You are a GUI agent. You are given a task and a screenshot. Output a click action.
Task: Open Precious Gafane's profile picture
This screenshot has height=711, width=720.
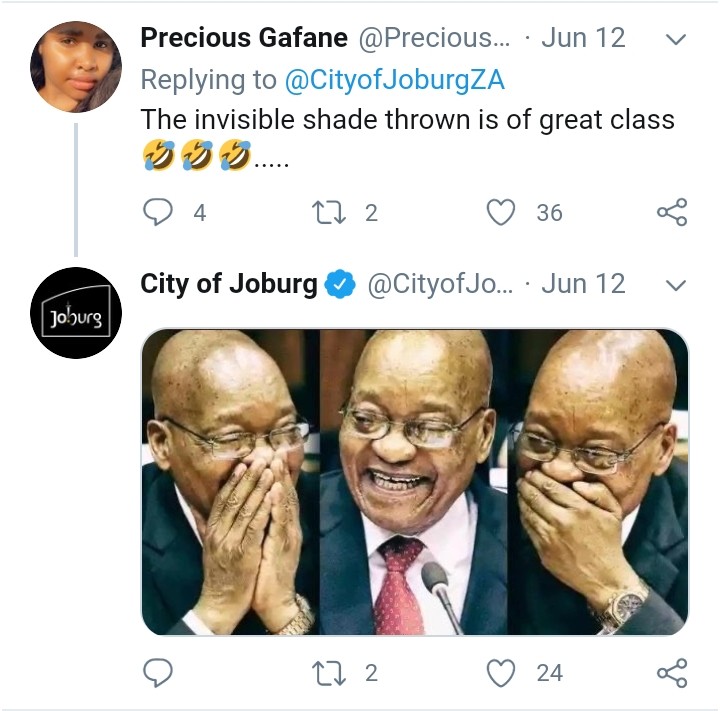[x=76, y=66]
